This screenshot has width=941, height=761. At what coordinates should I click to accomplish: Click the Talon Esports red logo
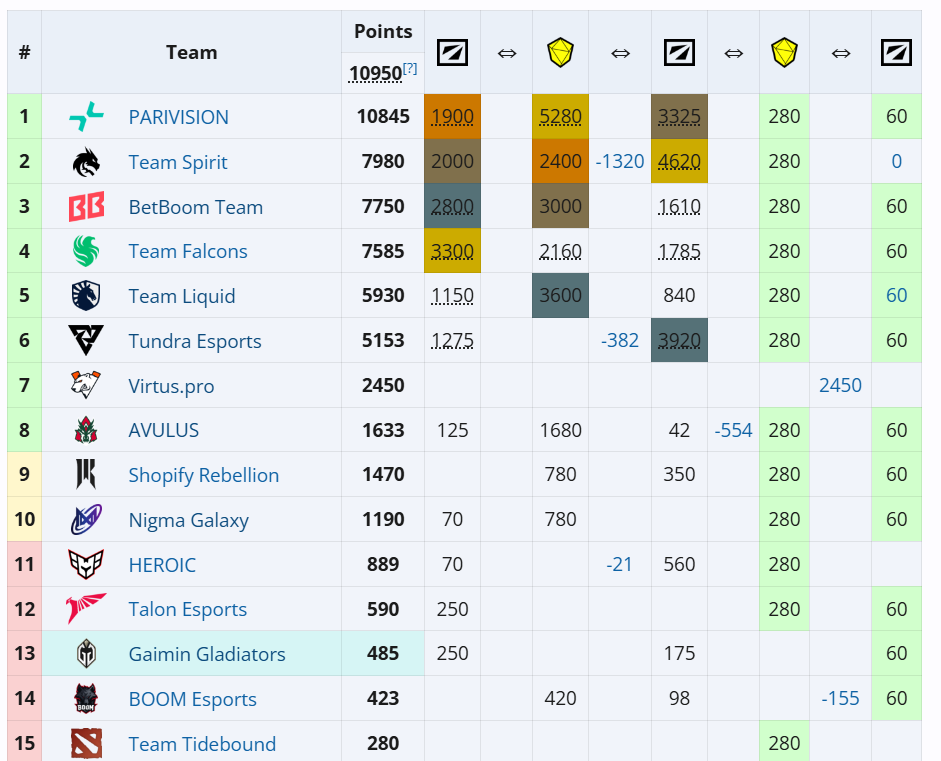click(86, 609)
